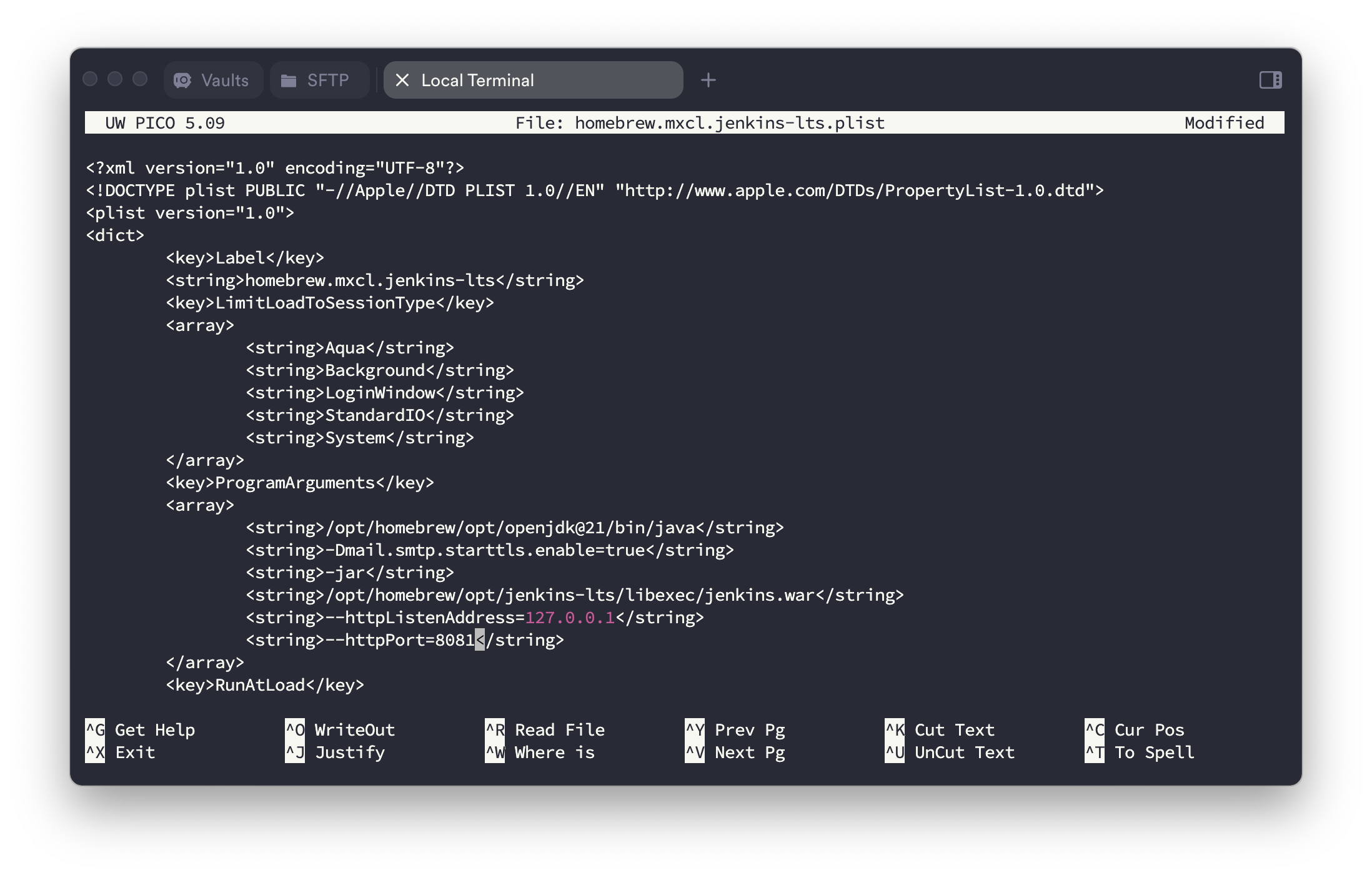Click the ^W Where is shortcut
This screenshot has height=878, width=1372.
[540, 752]
